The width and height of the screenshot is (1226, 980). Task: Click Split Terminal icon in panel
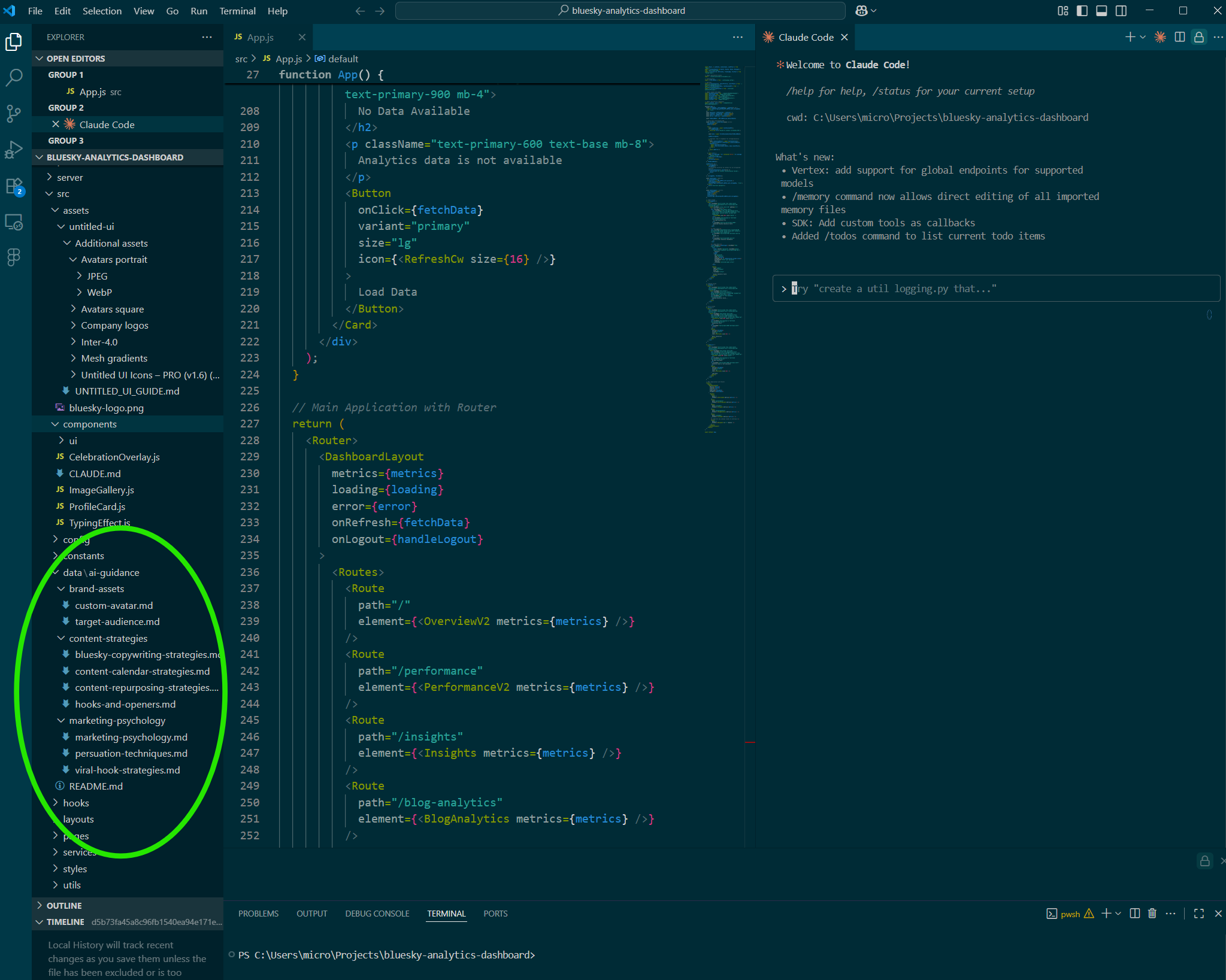coord(1134,914)
